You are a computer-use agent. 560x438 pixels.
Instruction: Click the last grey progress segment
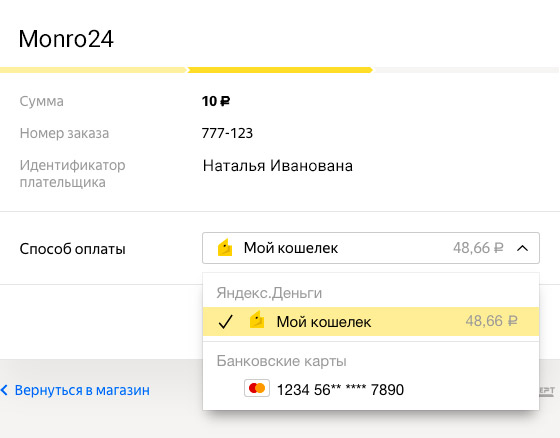466,70
